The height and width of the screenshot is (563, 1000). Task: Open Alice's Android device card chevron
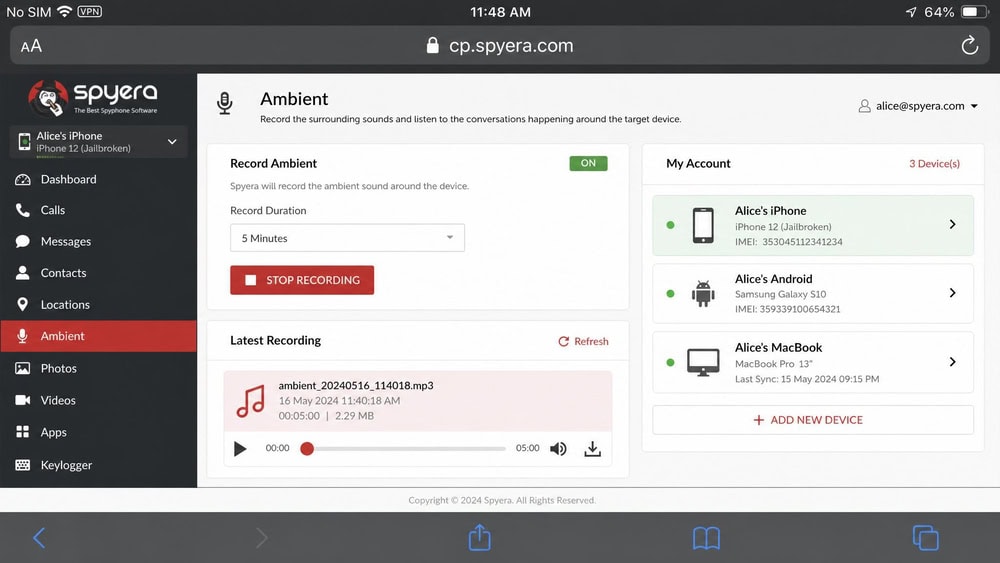tap(952, 293)
